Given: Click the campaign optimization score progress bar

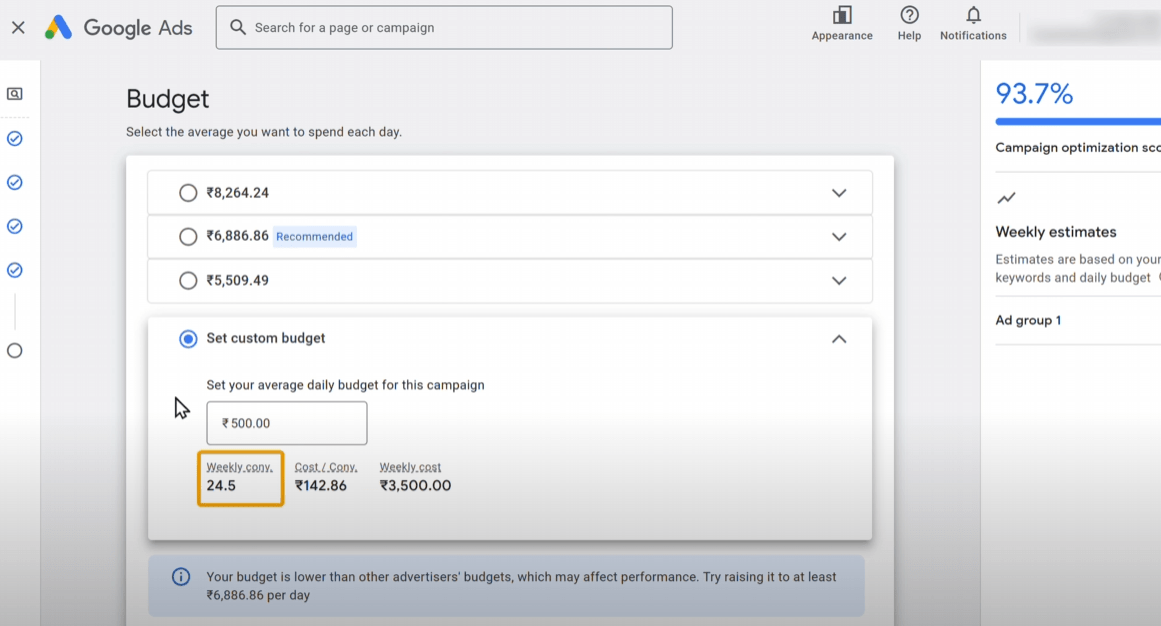Looking at the screenshot, I should tap(1078, 122).
